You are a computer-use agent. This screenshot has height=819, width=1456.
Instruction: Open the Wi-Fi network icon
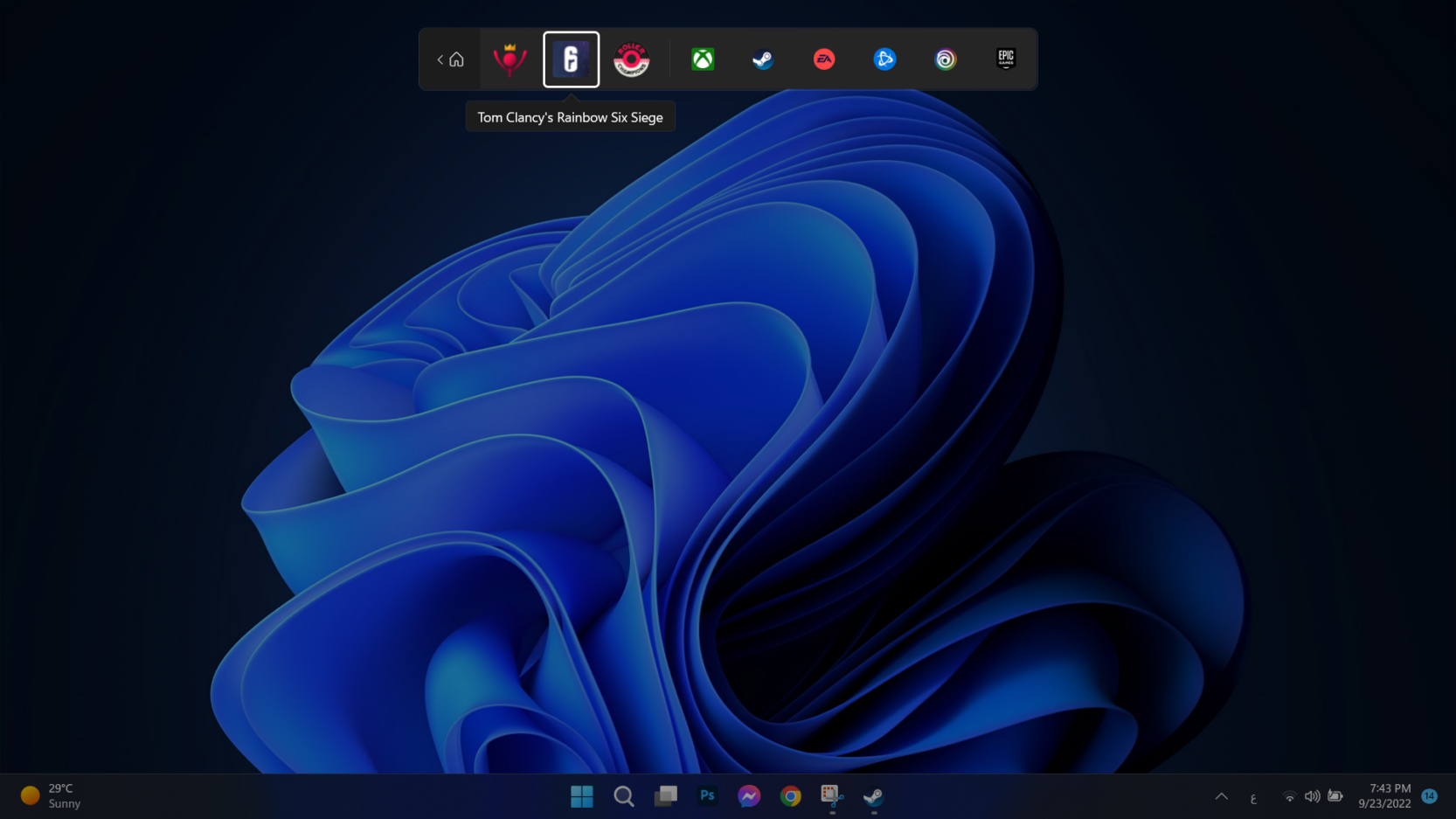click(x=1289, y=796)
